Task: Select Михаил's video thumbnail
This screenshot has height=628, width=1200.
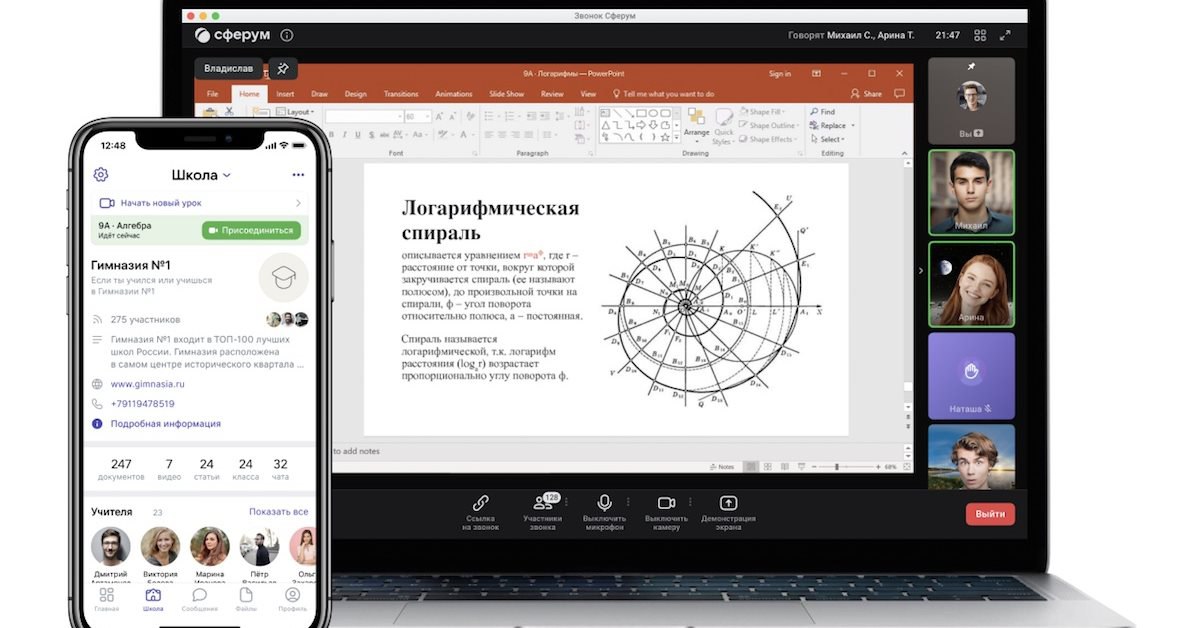Action: (971, 192)
